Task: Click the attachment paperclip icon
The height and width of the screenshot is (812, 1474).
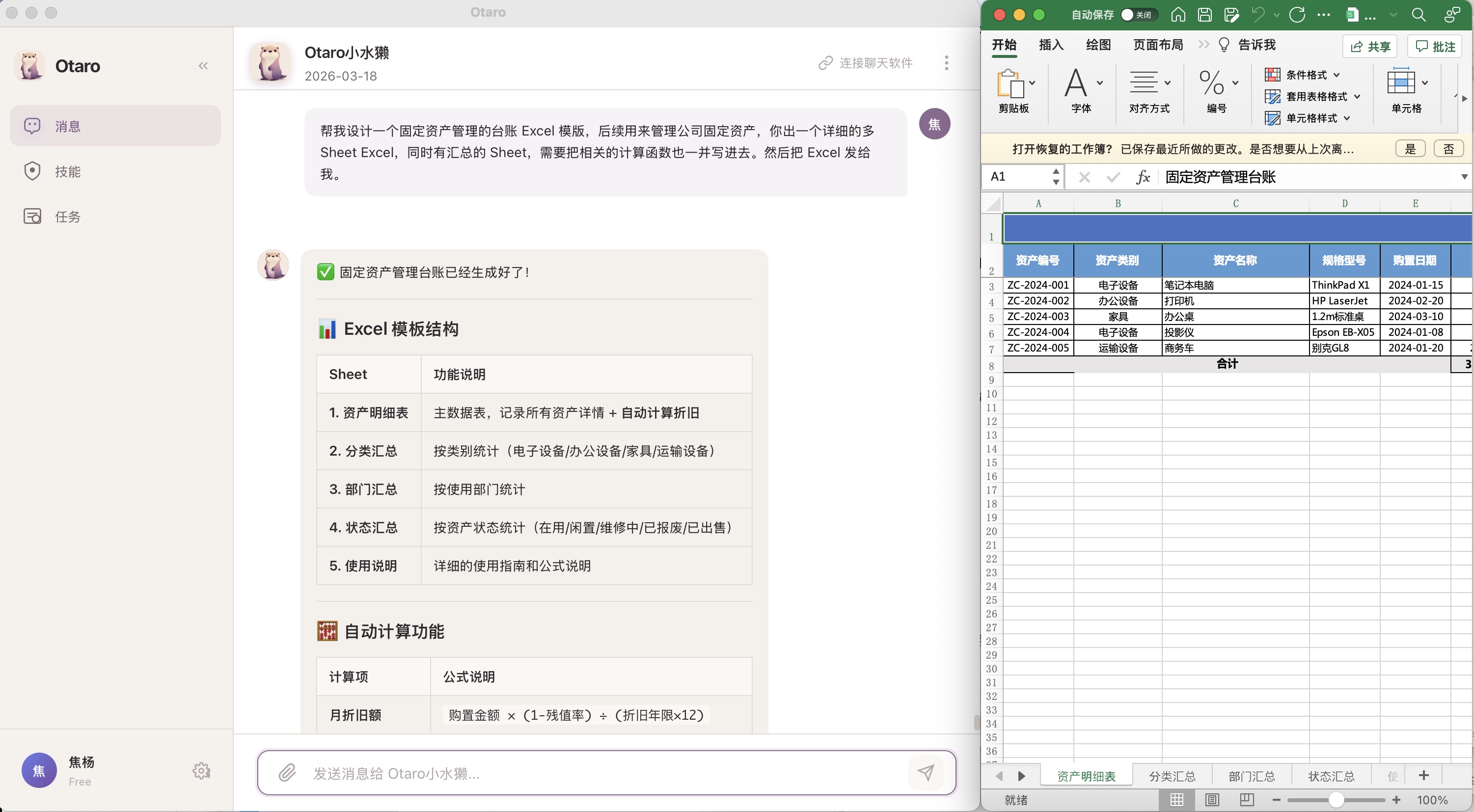Action: point(287,773)
